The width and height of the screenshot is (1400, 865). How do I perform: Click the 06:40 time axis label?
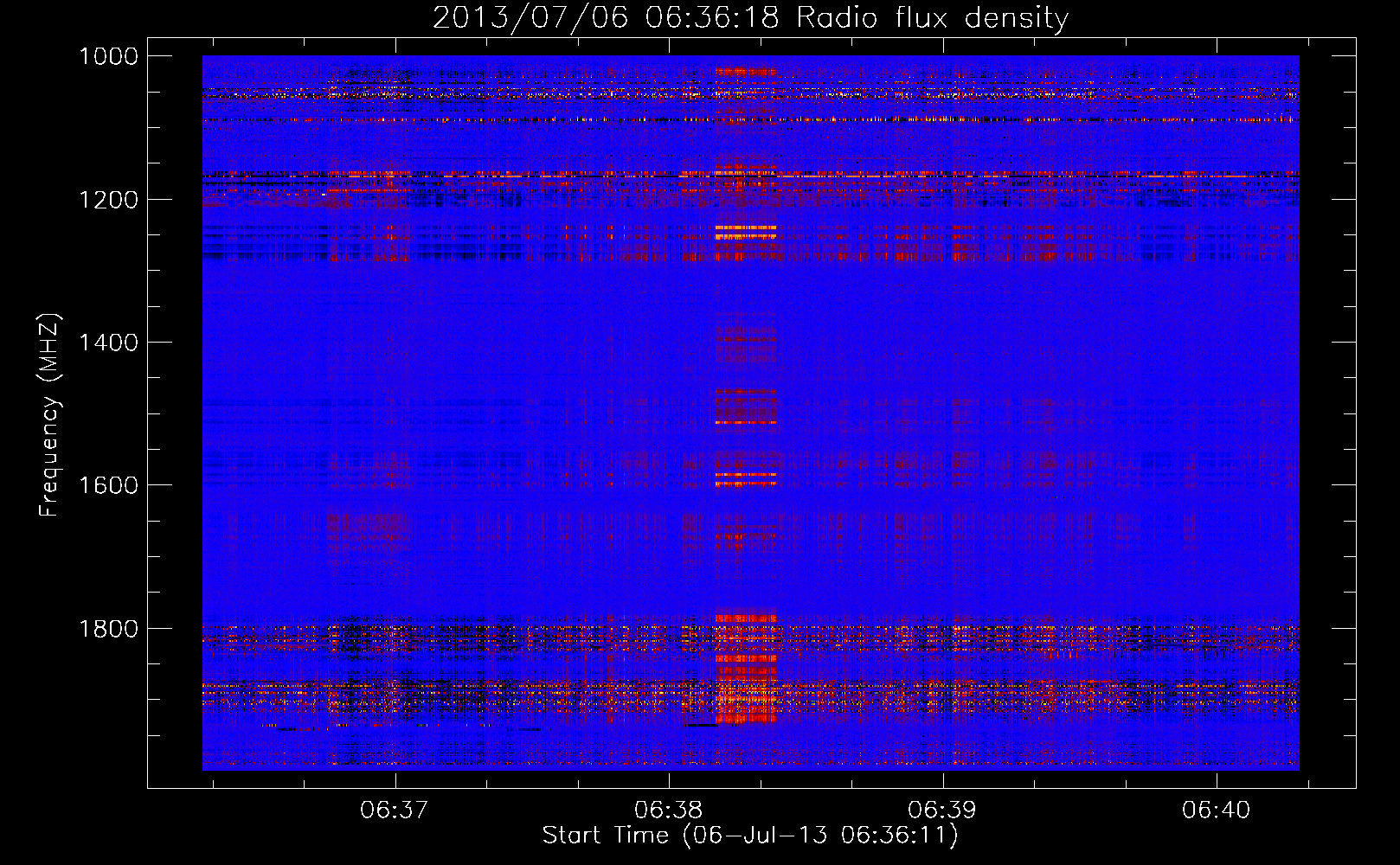tap(1217, 810)
